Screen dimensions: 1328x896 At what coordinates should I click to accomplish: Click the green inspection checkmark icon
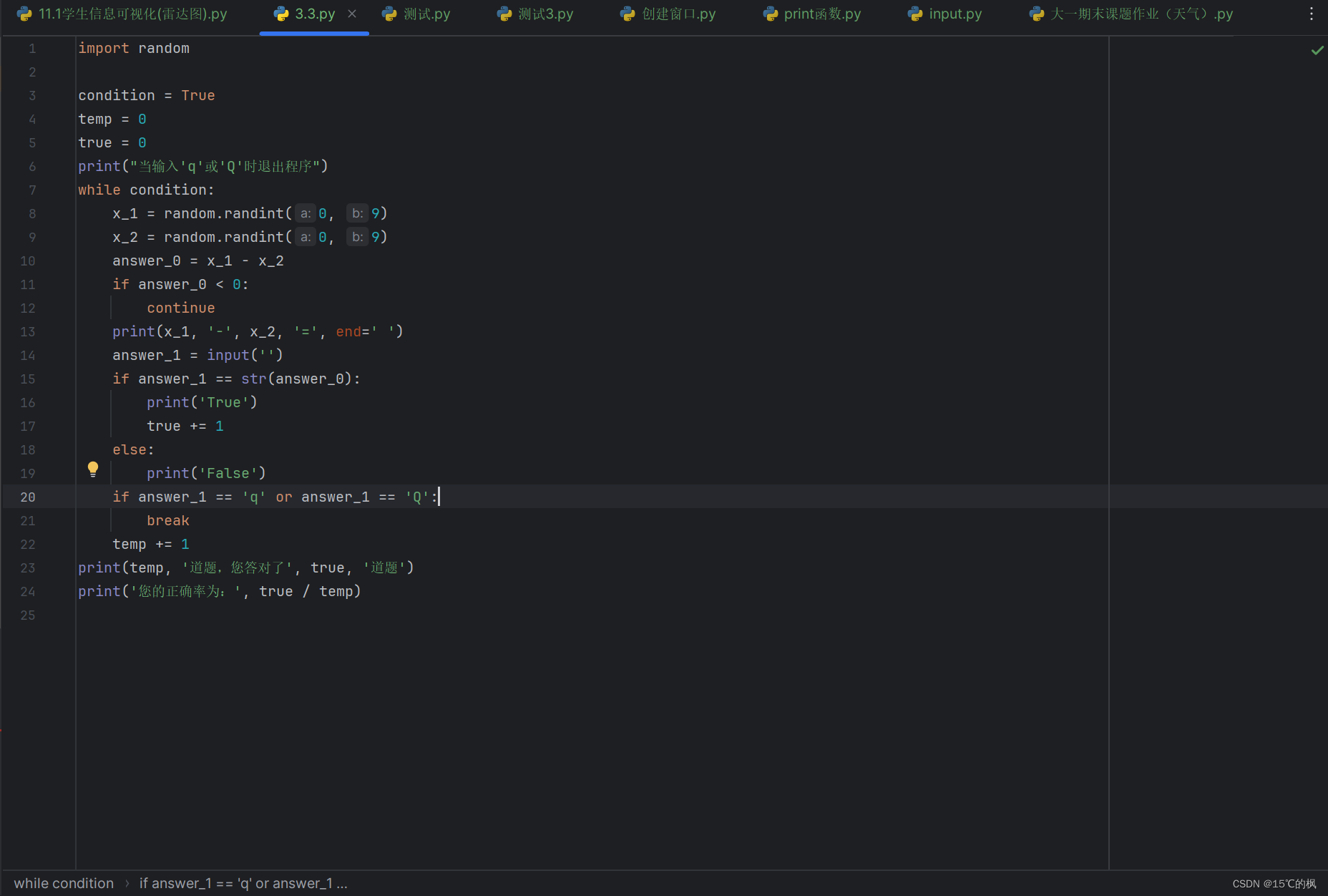click(x=1317, y=50)
